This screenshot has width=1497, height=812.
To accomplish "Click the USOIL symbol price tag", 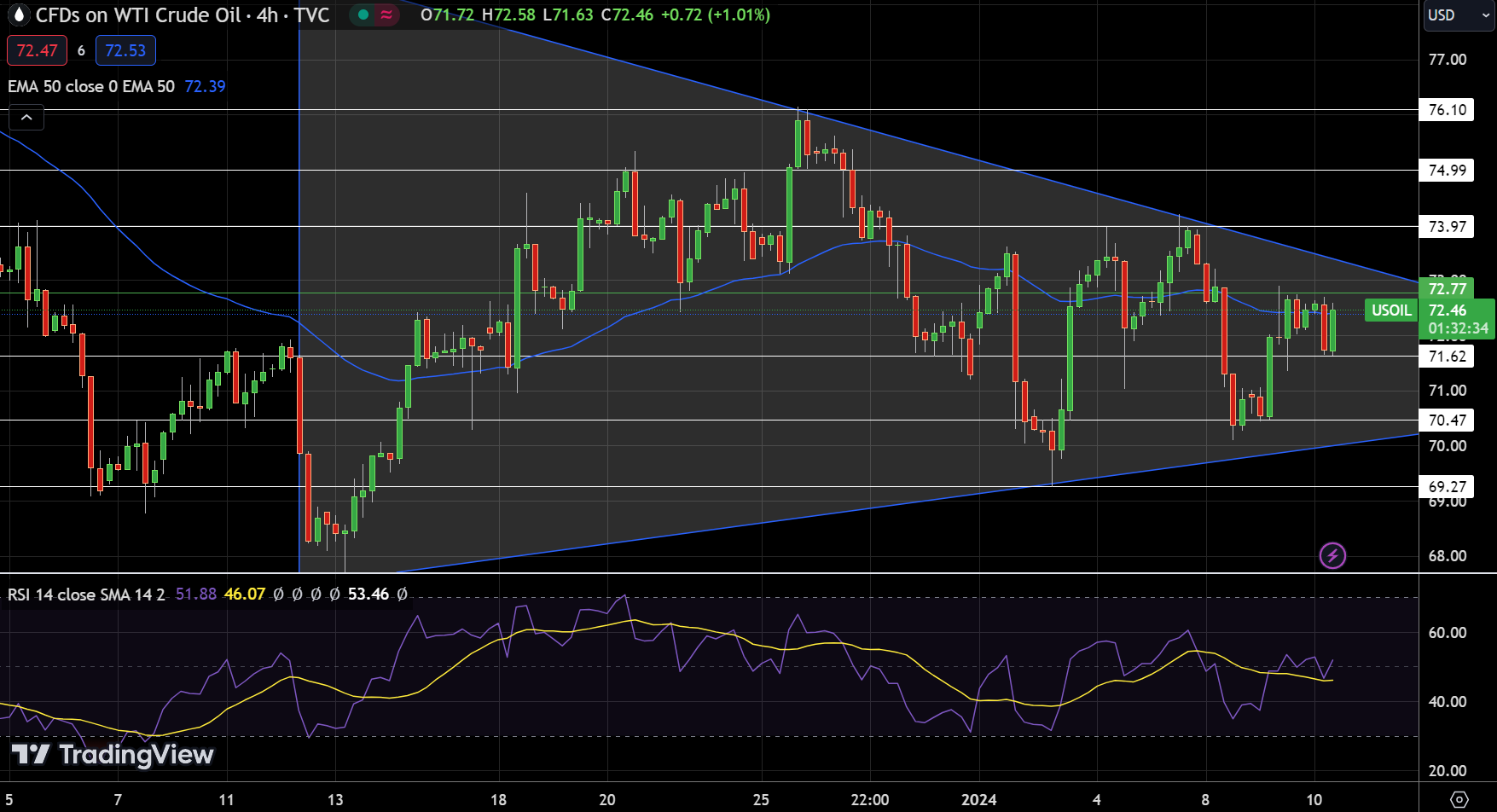I will (x=1391, y=310).
